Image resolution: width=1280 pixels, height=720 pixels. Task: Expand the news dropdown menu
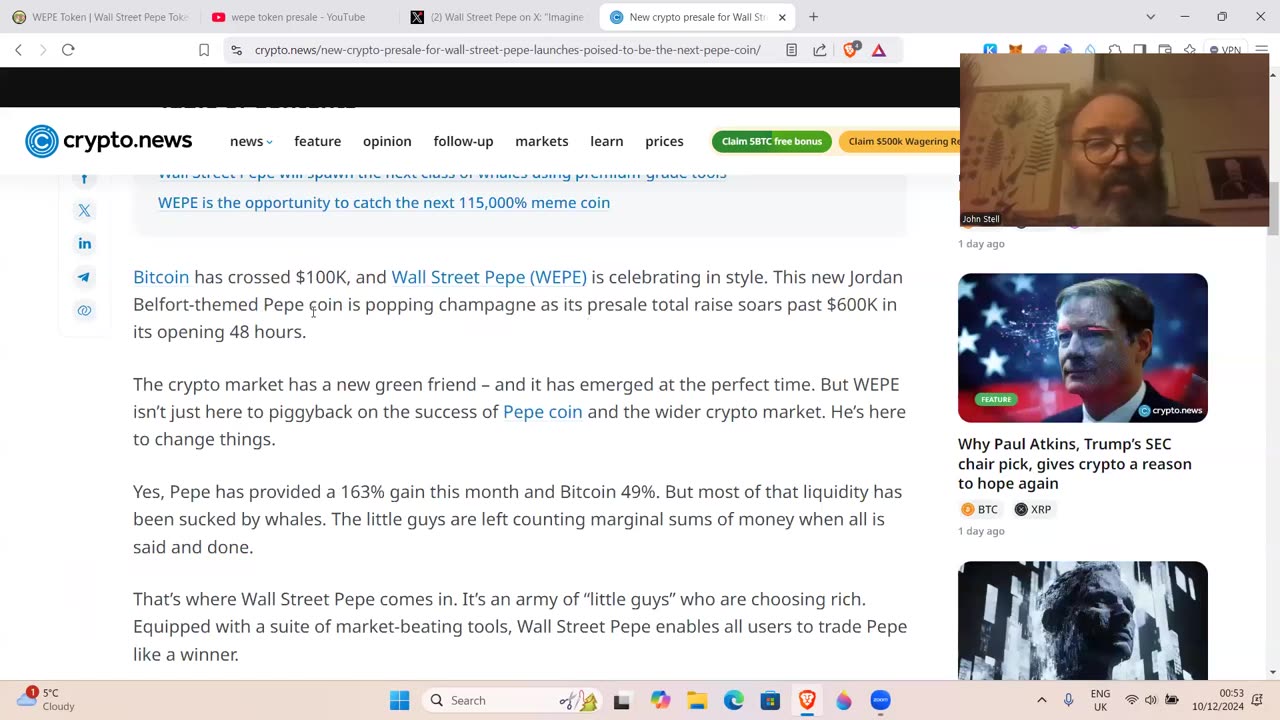click(251, 141)
